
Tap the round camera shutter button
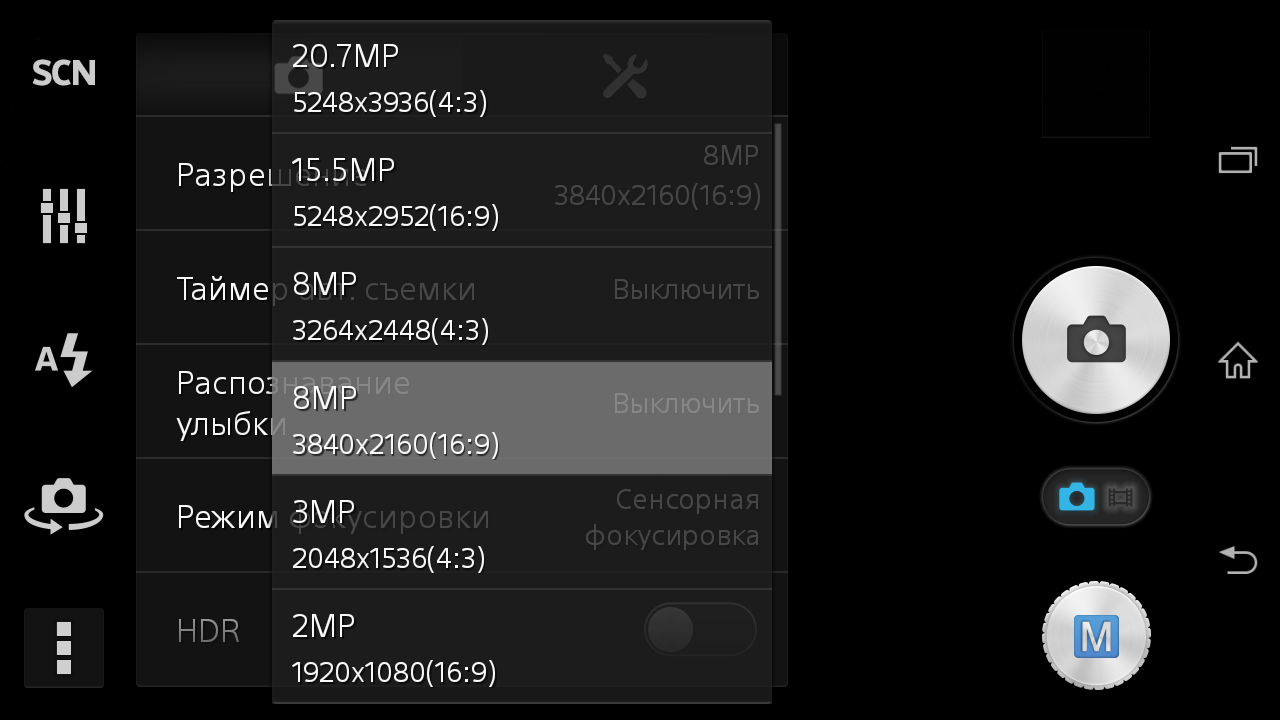pos(1096,340)
